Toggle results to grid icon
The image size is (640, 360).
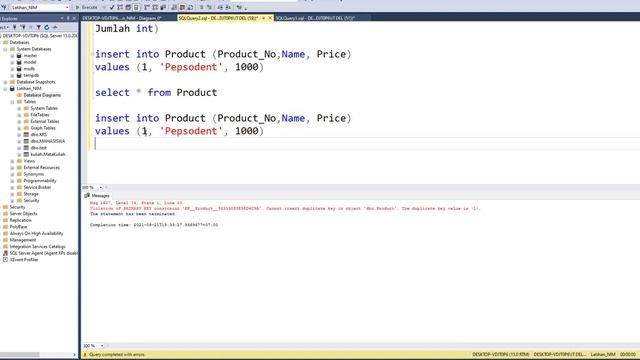[182, 7]
